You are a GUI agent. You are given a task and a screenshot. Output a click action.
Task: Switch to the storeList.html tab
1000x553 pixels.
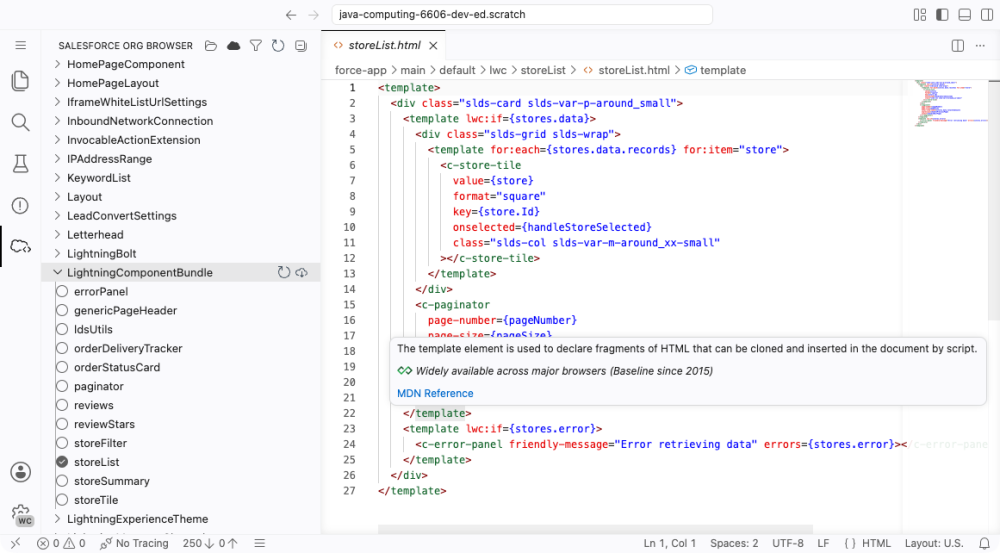pyautogui.click(x=383, y=45)
